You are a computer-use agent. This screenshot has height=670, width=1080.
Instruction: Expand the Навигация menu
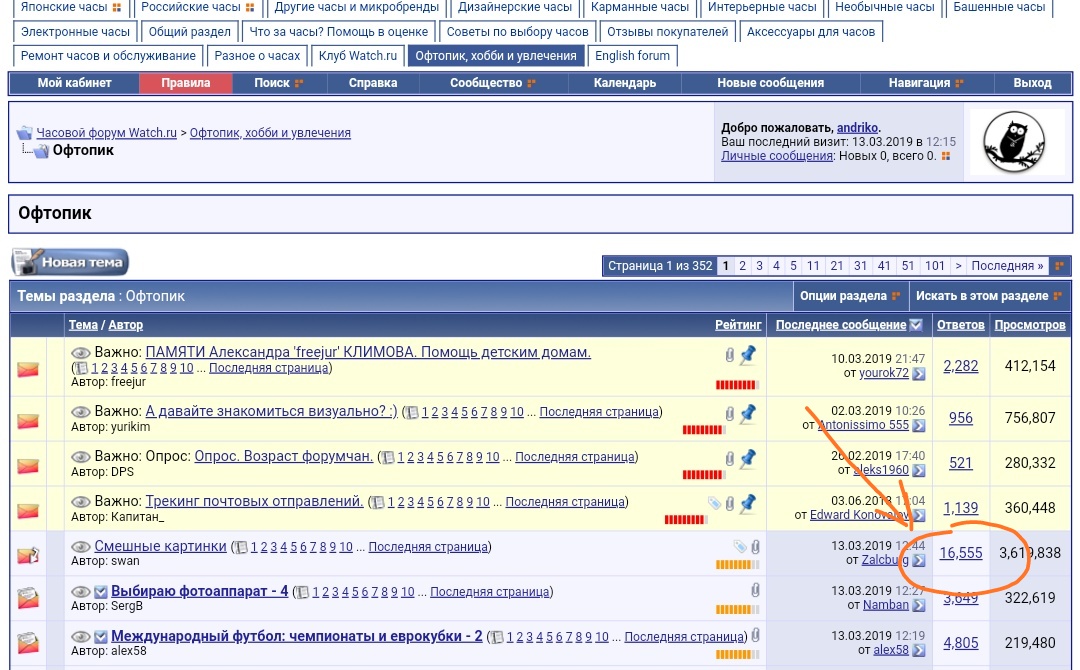click(926, 83)
